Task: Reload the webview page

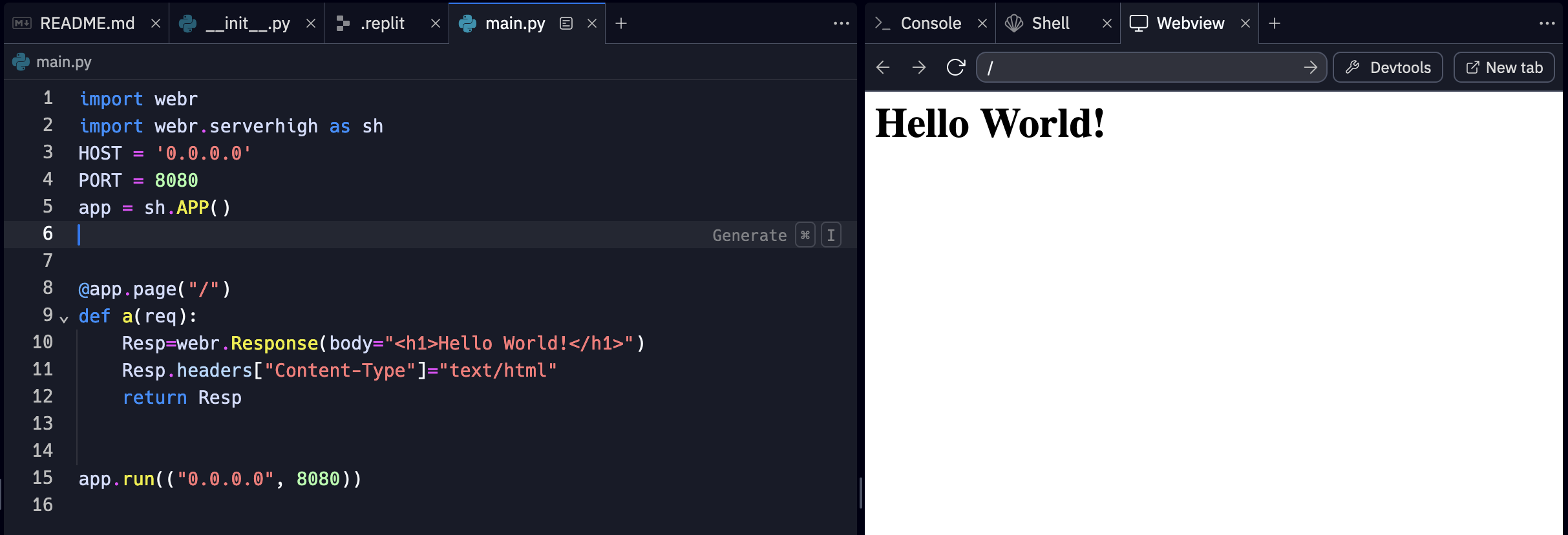Action: pos(955,67)
